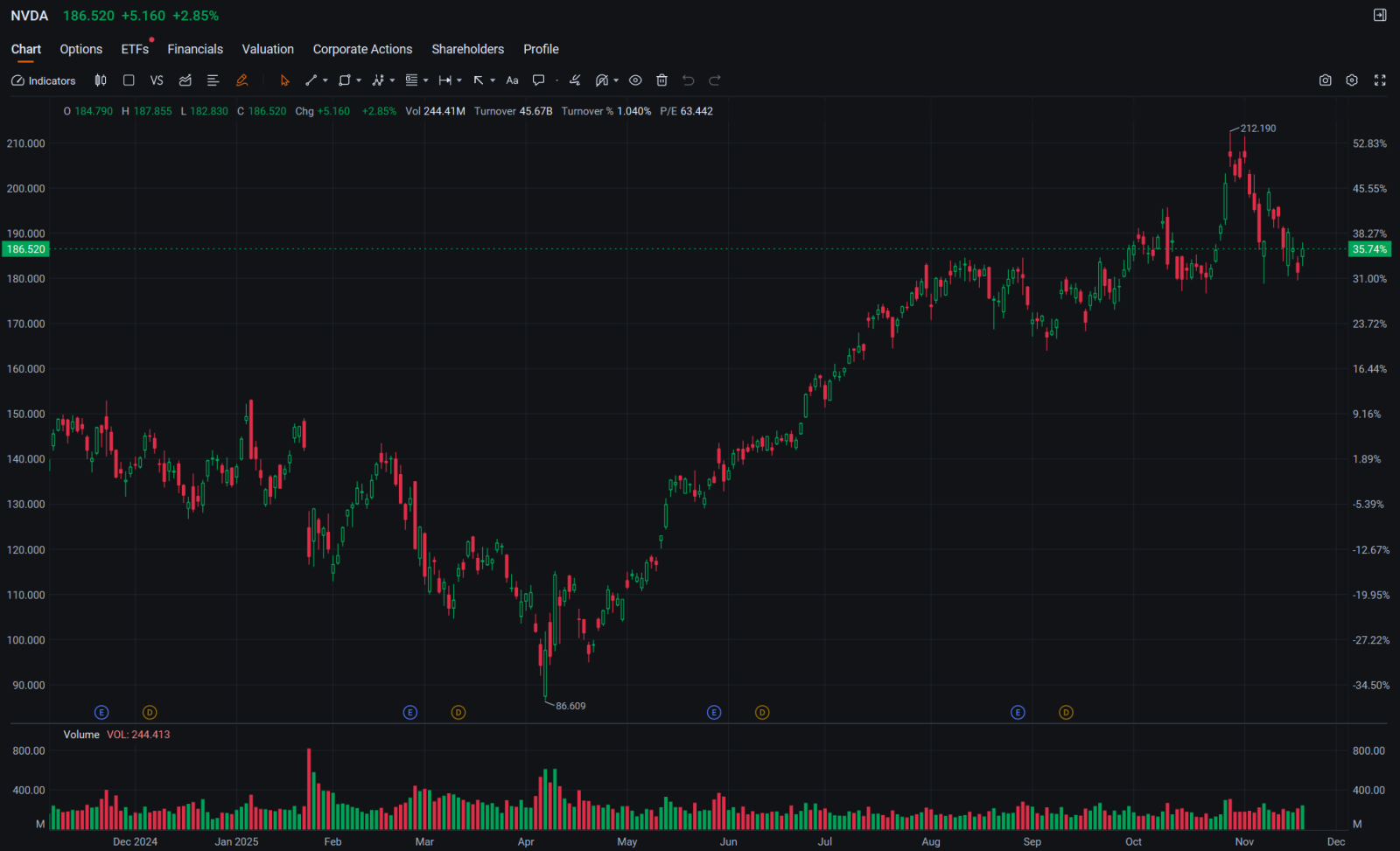The width and height of the screenshot is (1400, 851).
Task: Open the VS comparison tool
Action: (x=157, y=80)
